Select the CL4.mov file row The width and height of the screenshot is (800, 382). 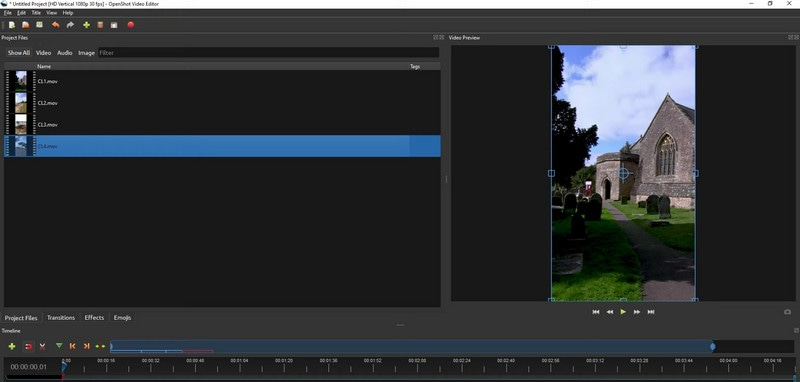(x=222, y=146)
